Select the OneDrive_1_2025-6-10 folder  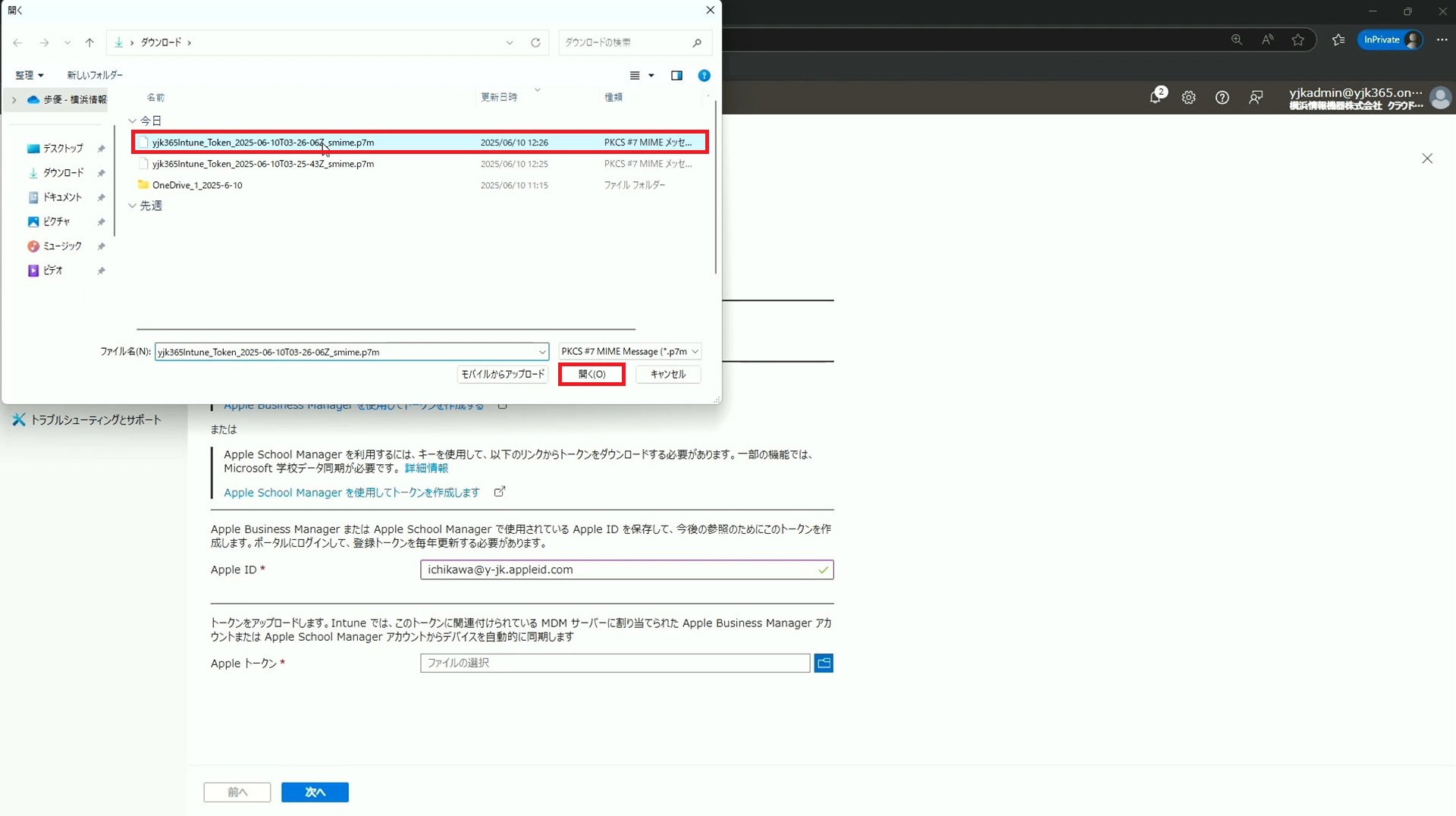coord(420,185)
